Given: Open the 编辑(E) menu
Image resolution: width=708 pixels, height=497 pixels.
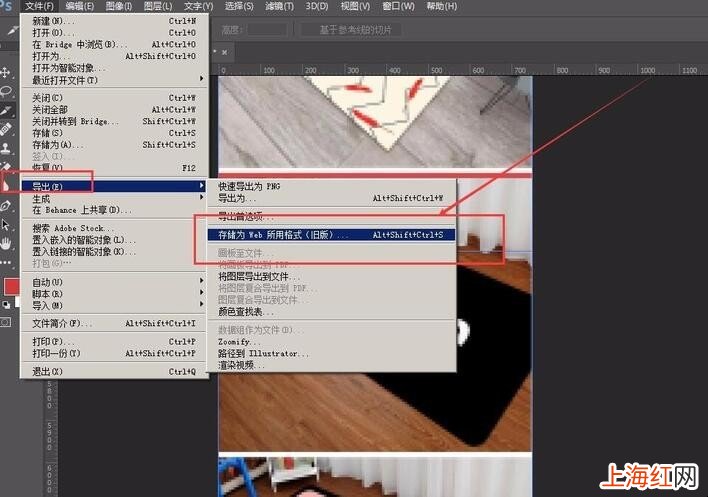Looking at the screenshot, I should (x=79, y=6).
